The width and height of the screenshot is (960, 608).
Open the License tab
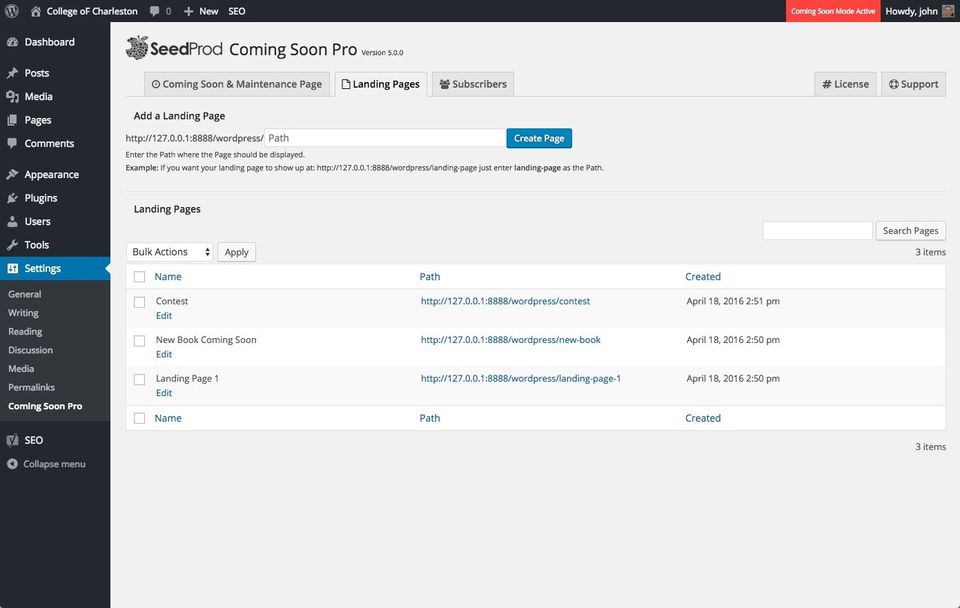coord(846,84)
